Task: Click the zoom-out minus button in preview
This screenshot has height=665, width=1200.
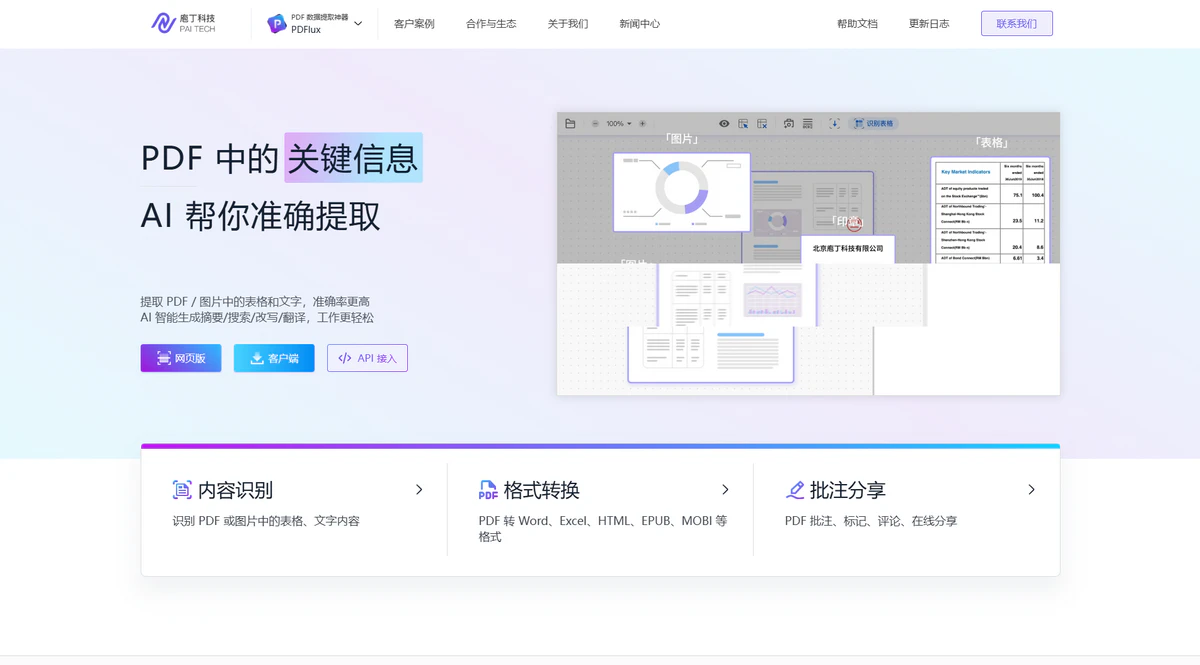Action: (595, 124)
